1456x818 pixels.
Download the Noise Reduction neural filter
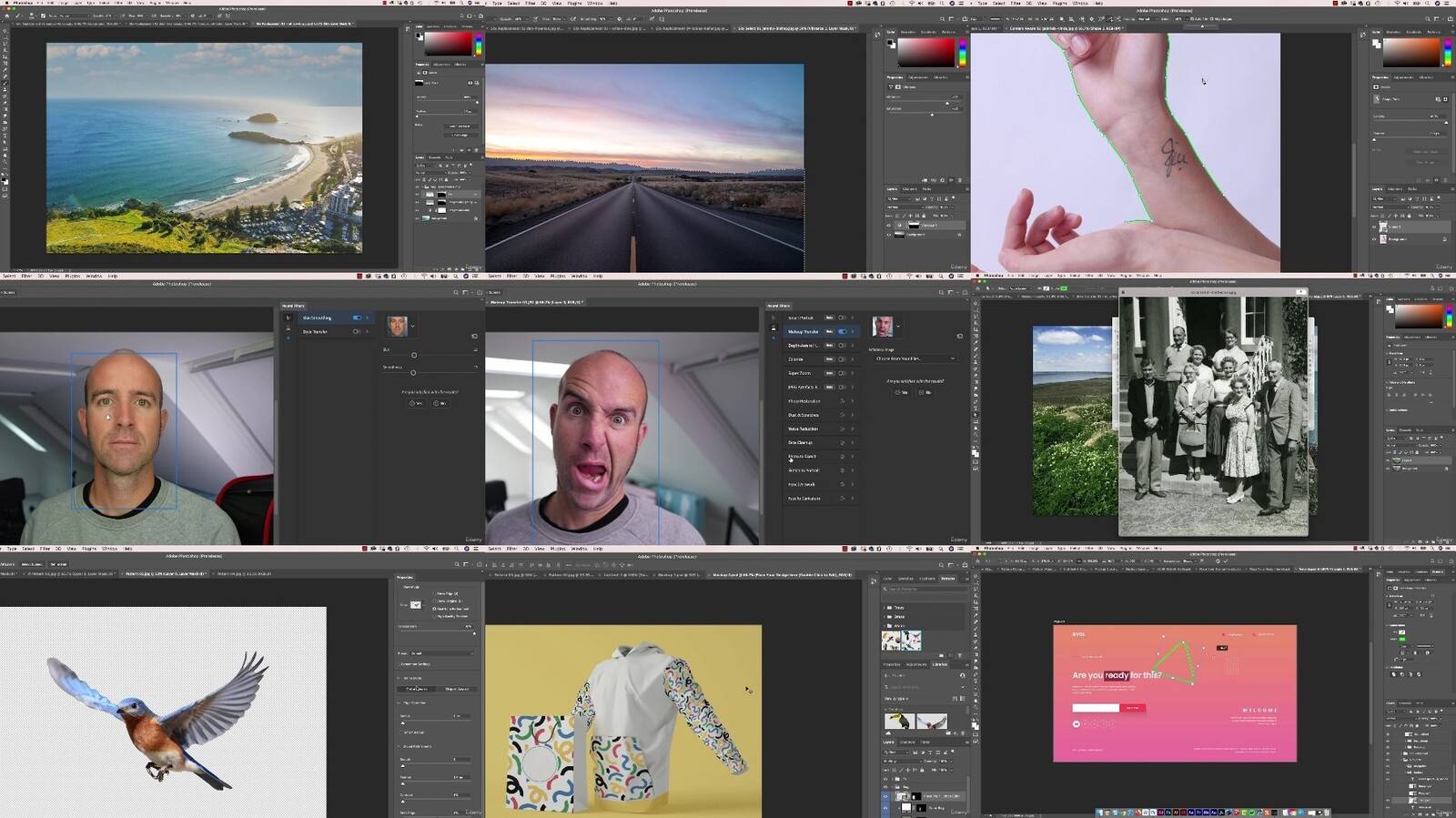842,429
